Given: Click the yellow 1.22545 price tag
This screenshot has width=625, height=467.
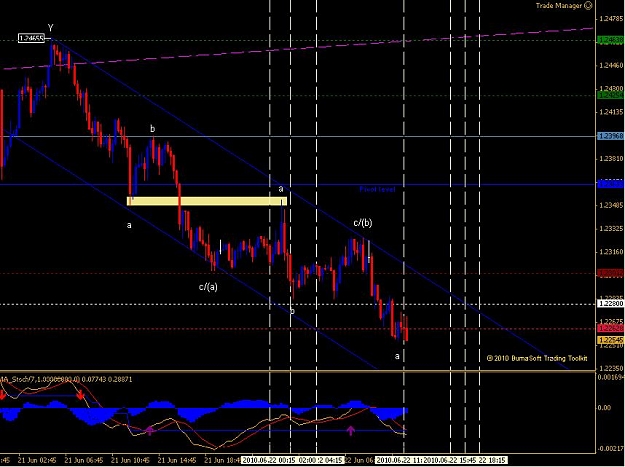Looking at the screenshot, I should click(x=610, y=340).
